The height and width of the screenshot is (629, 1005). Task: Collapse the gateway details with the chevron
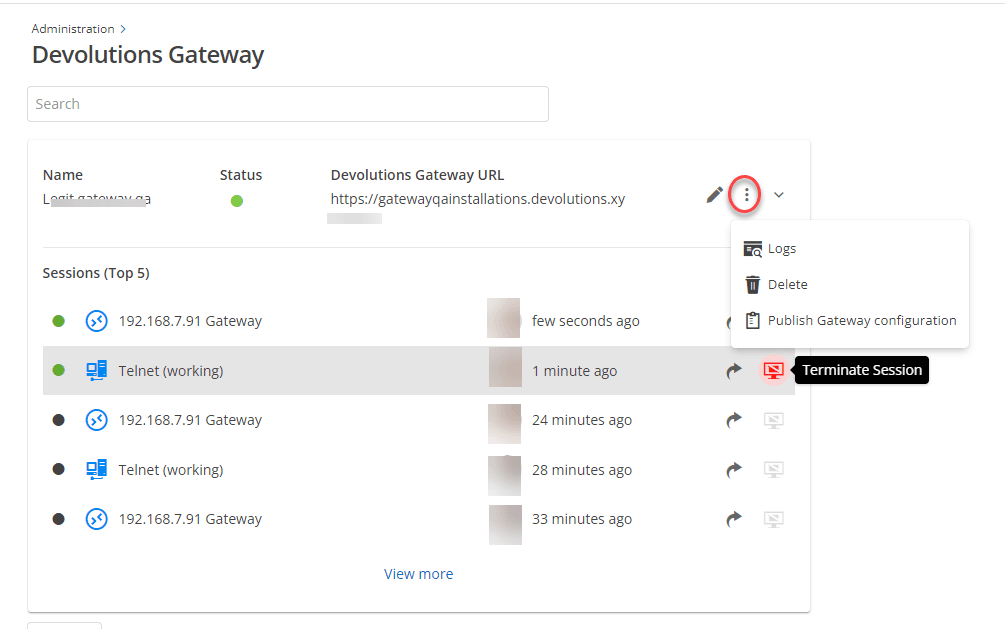pyautogui.click(x=778, y=195)
